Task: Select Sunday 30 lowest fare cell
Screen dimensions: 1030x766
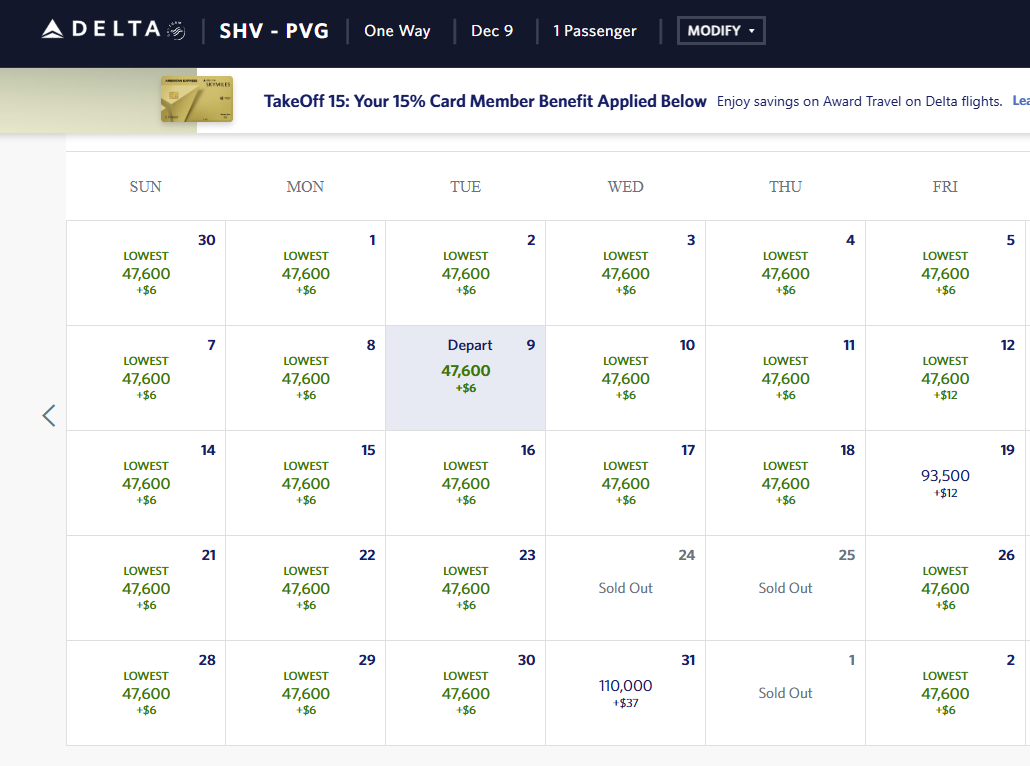Action: [146, 273]
